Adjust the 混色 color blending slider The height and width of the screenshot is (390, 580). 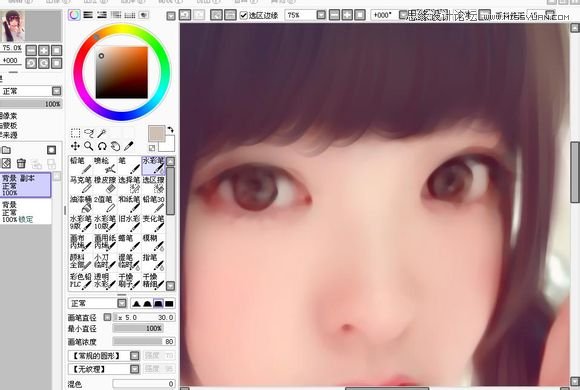tap(144, 384)
